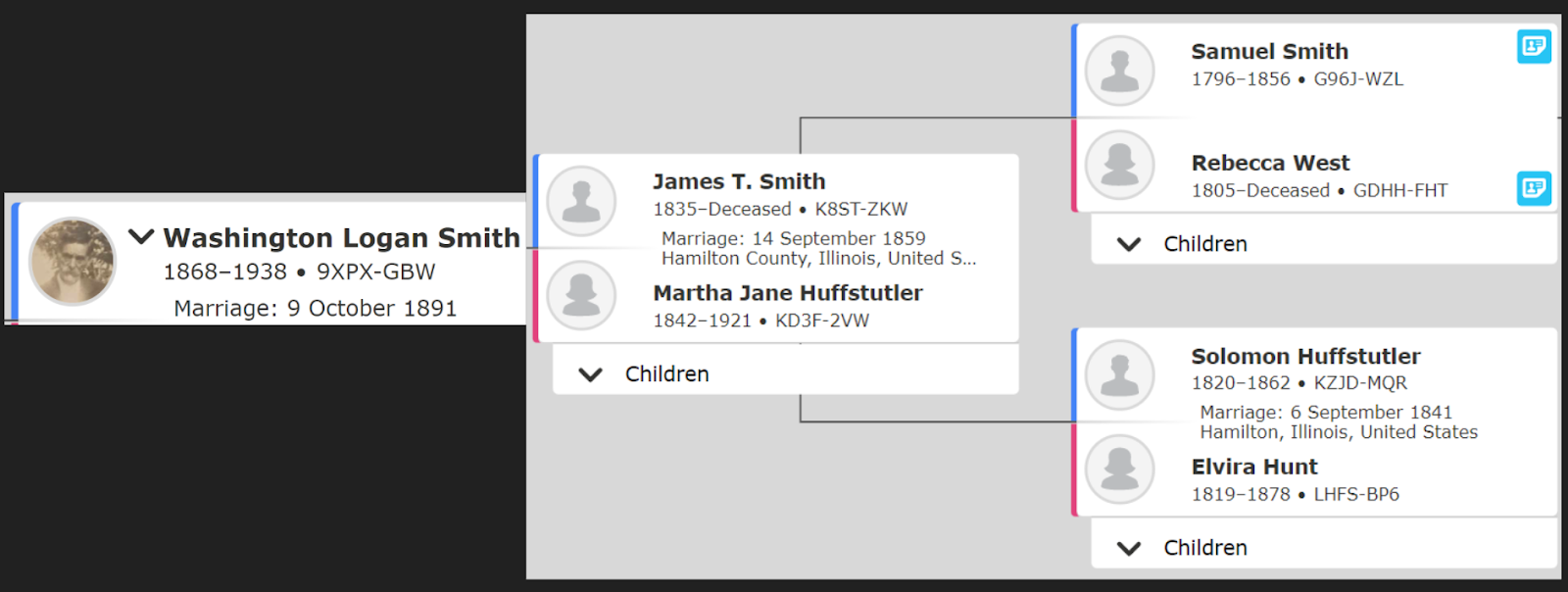Select James T. Smith name

coord(739,181)
